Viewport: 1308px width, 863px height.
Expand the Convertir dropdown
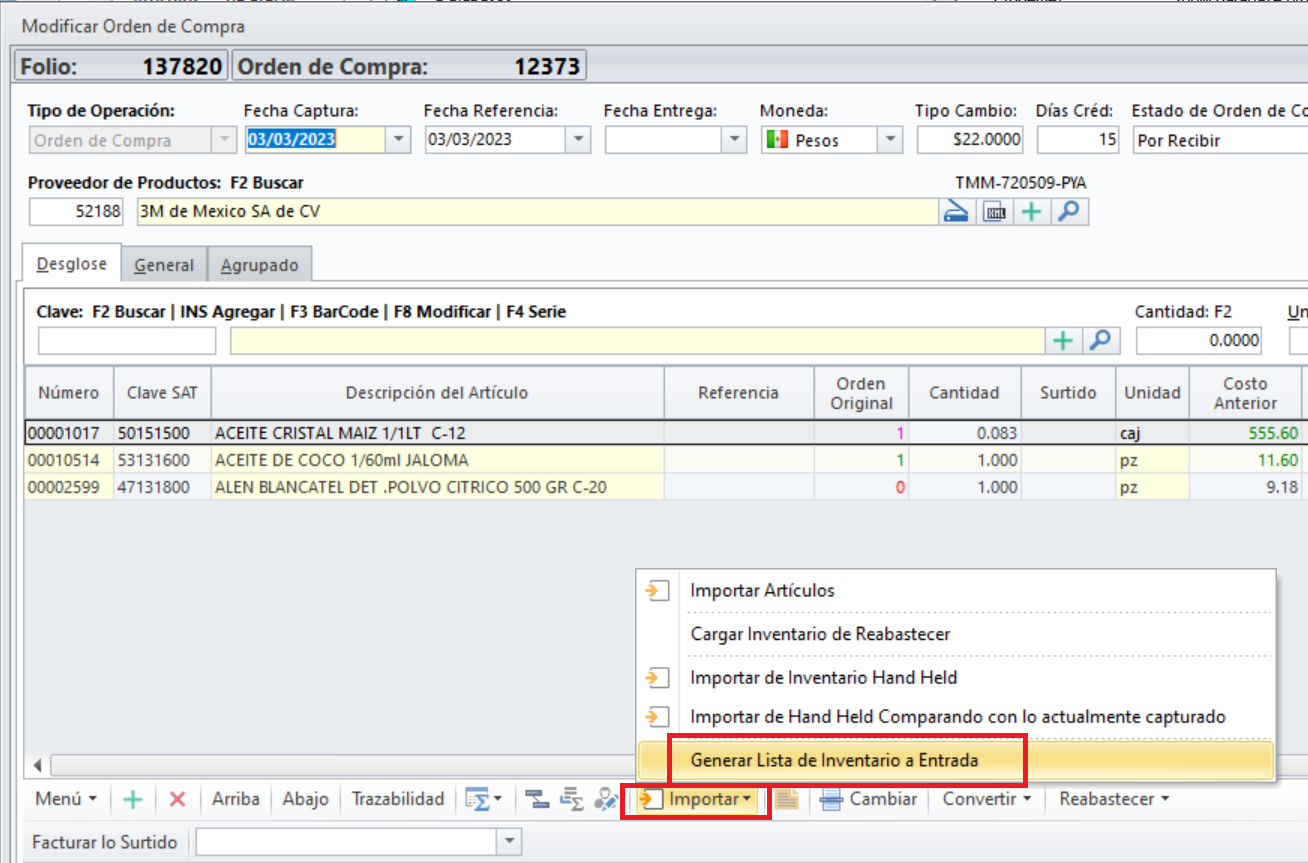[986, 799]
